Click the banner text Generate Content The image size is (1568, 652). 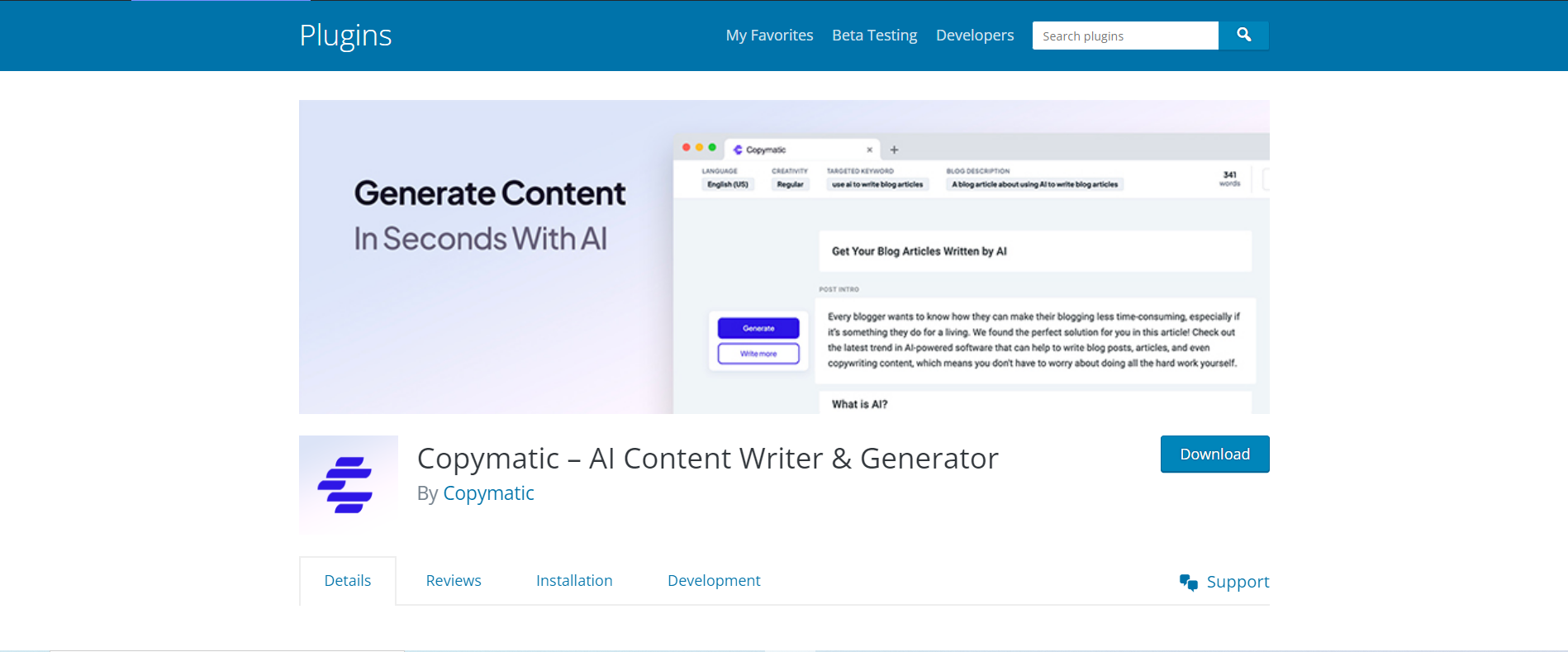coord(490,193)
